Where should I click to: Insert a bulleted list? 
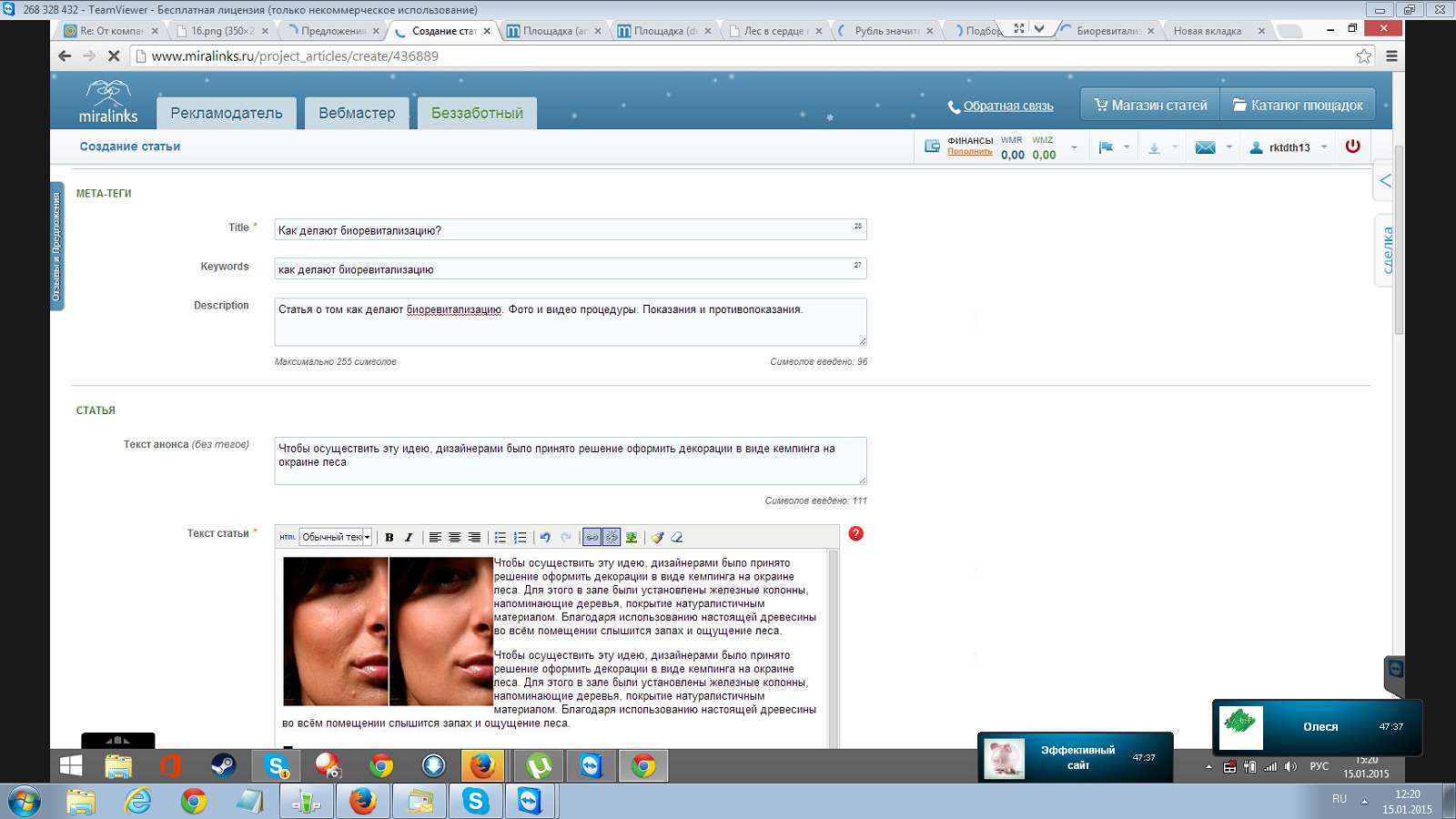(x=500, y=537)
